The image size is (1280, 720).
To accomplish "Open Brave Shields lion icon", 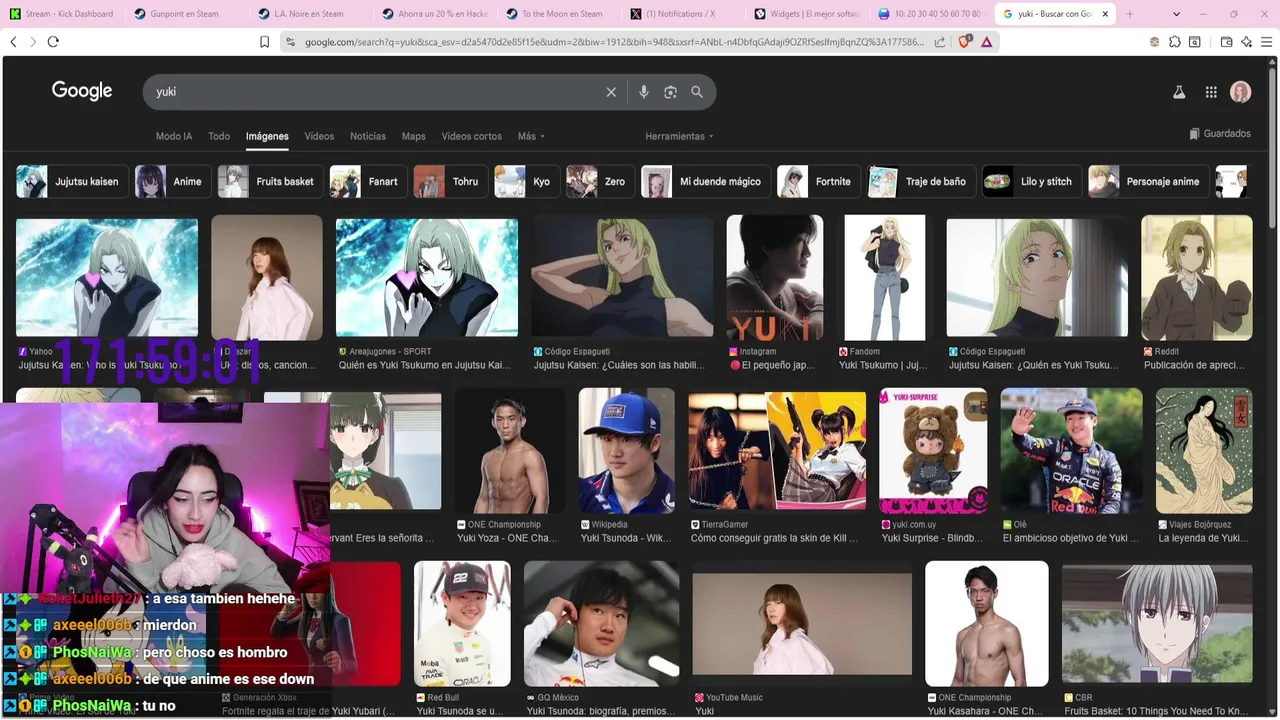I will point(965,42).
